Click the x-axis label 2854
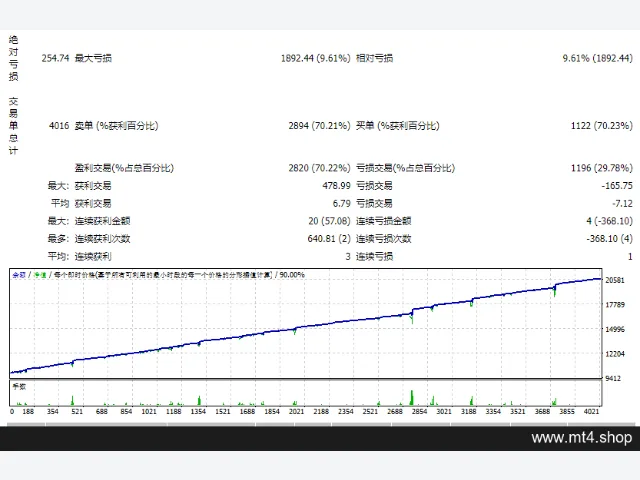Viewport: 640px width, 480px height. (419, 411)
